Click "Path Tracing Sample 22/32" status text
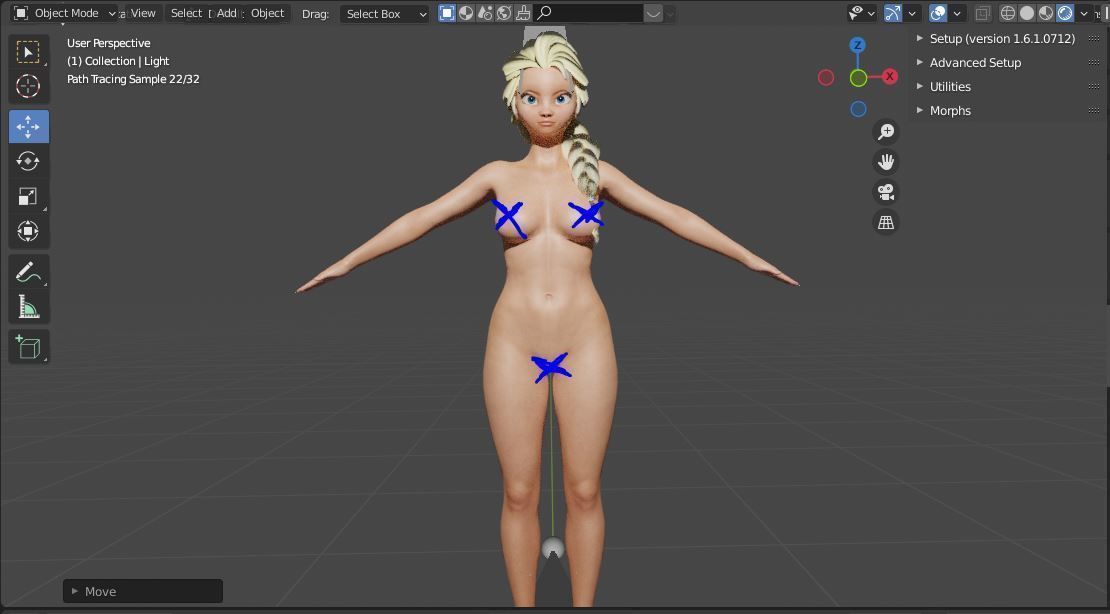Screen dimensions: 1110x614 pyautogui.click(x=133, y=79)
